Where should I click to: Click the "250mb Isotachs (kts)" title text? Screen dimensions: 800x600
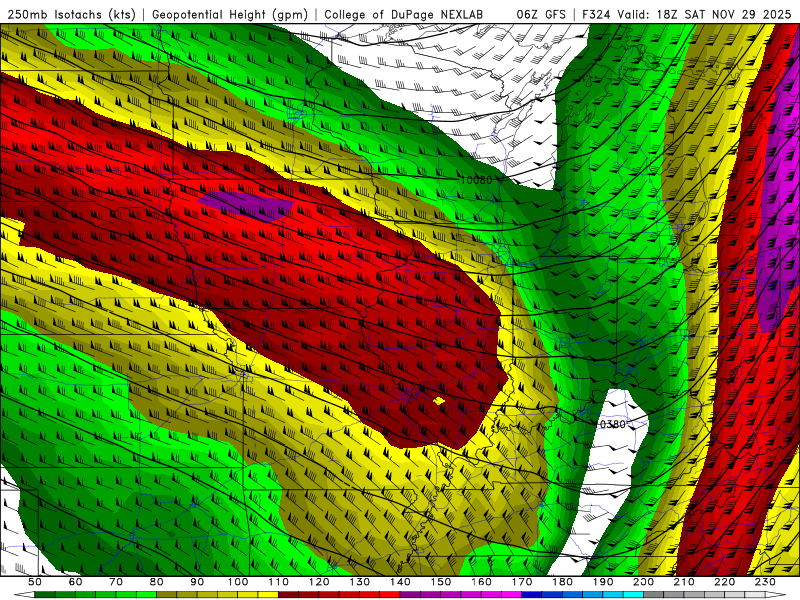point(71,14)
